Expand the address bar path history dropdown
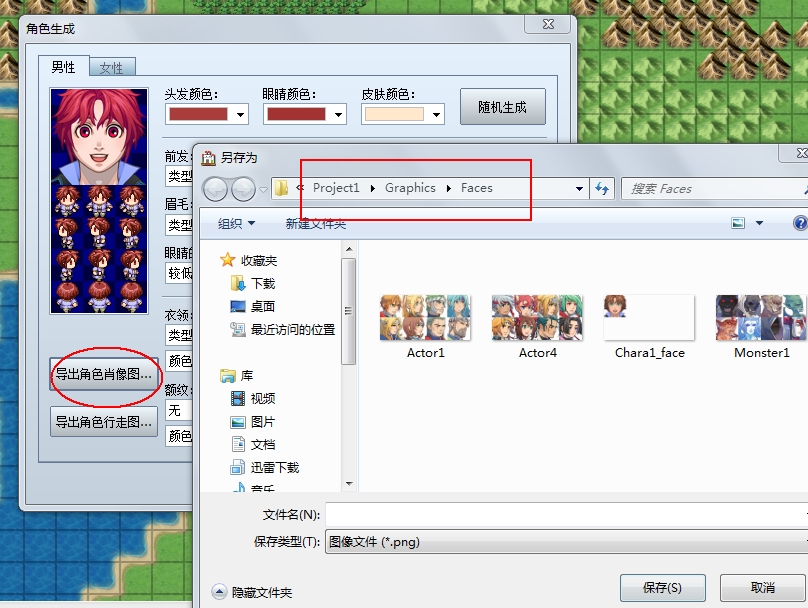808x608 pixels. click(x=579, y=189)
